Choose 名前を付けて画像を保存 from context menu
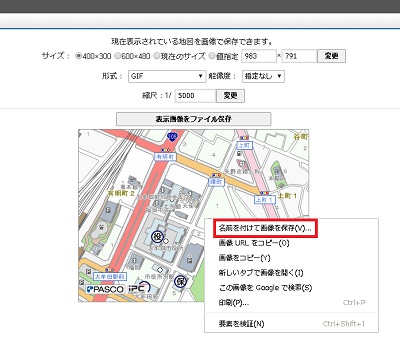The image size is (400, 363). pyautogui.click(x=265, y=228)
